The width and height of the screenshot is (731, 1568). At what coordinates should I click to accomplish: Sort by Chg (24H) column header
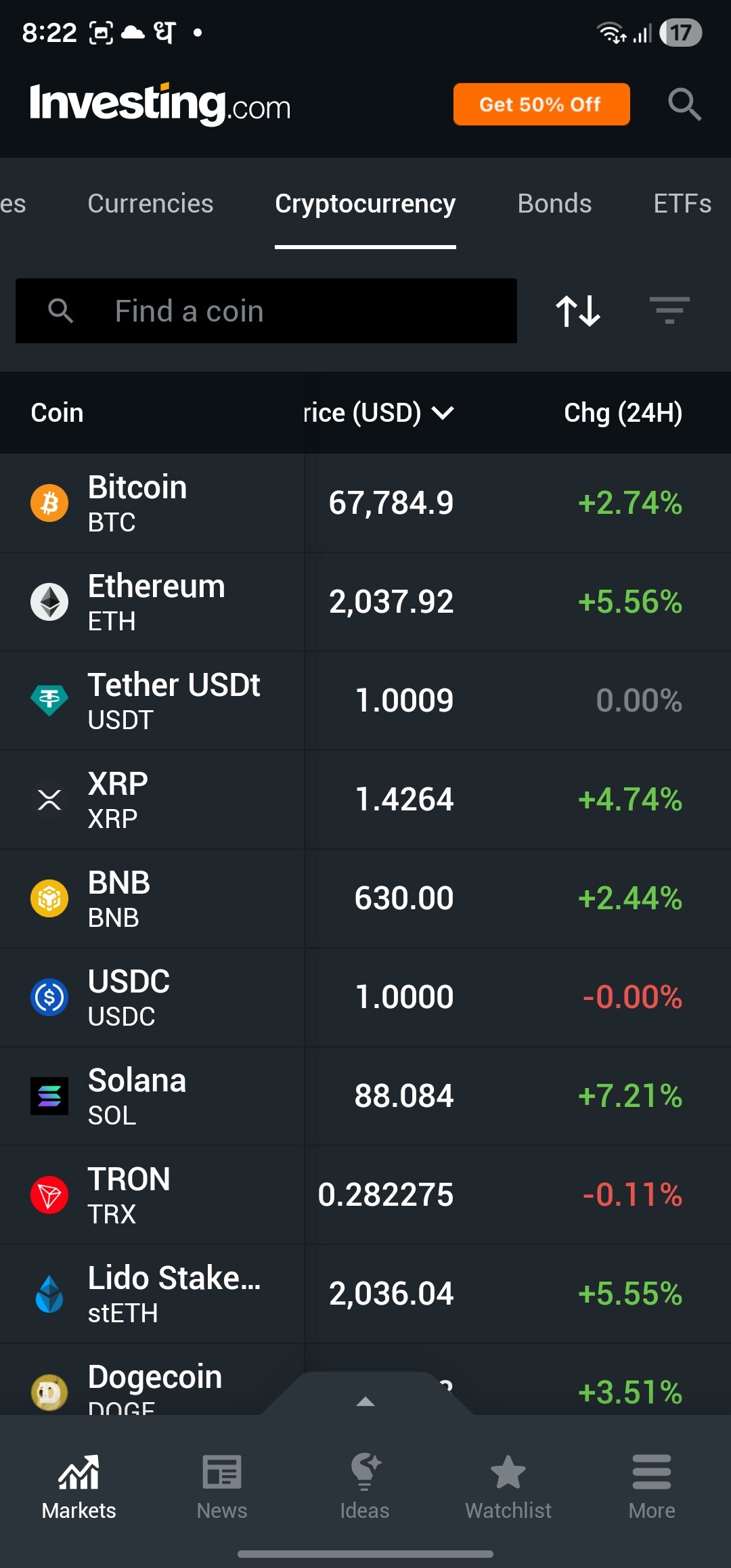pyautogui.click(x=623, y=412)
